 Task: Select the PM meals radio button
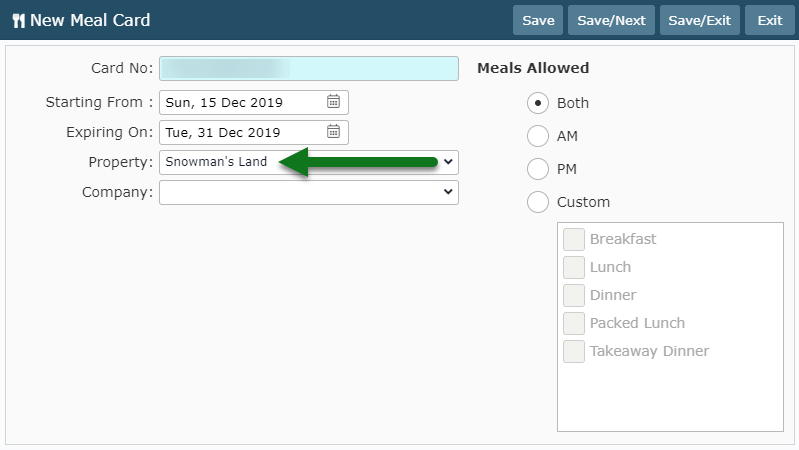coord(538,169)
